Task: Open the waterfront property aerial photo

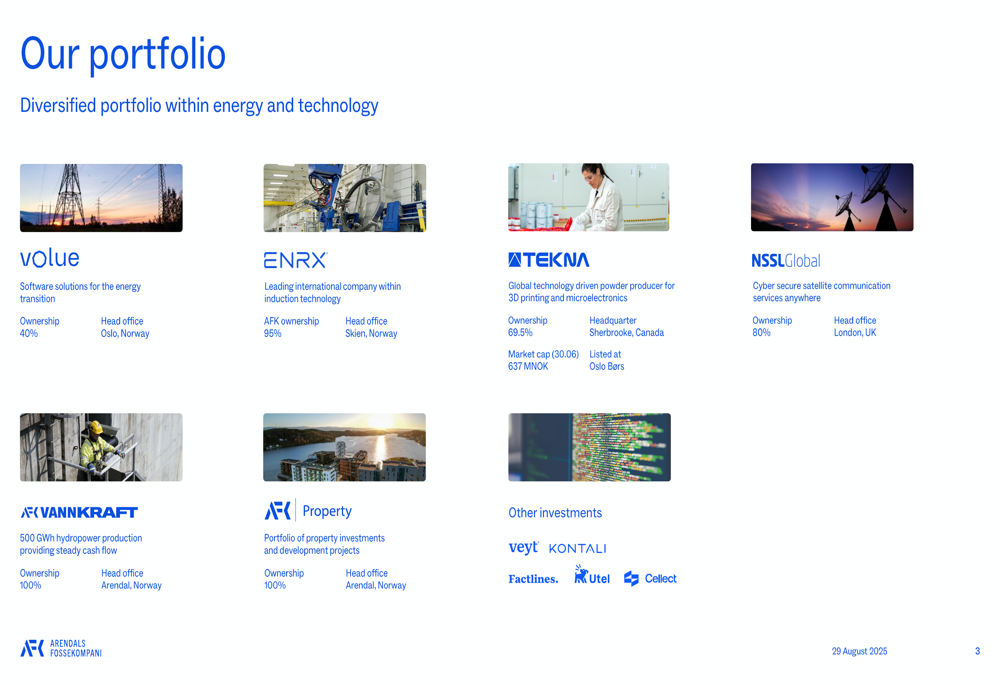Action: pos(344,447)
